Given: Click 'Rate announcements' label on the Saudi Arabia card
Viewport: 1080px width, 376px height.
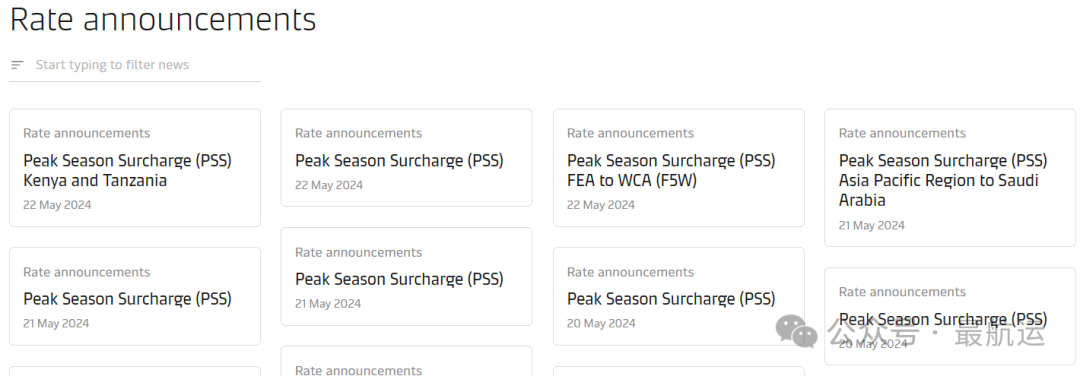Looking at the screenshot, I should coord(902,133).
